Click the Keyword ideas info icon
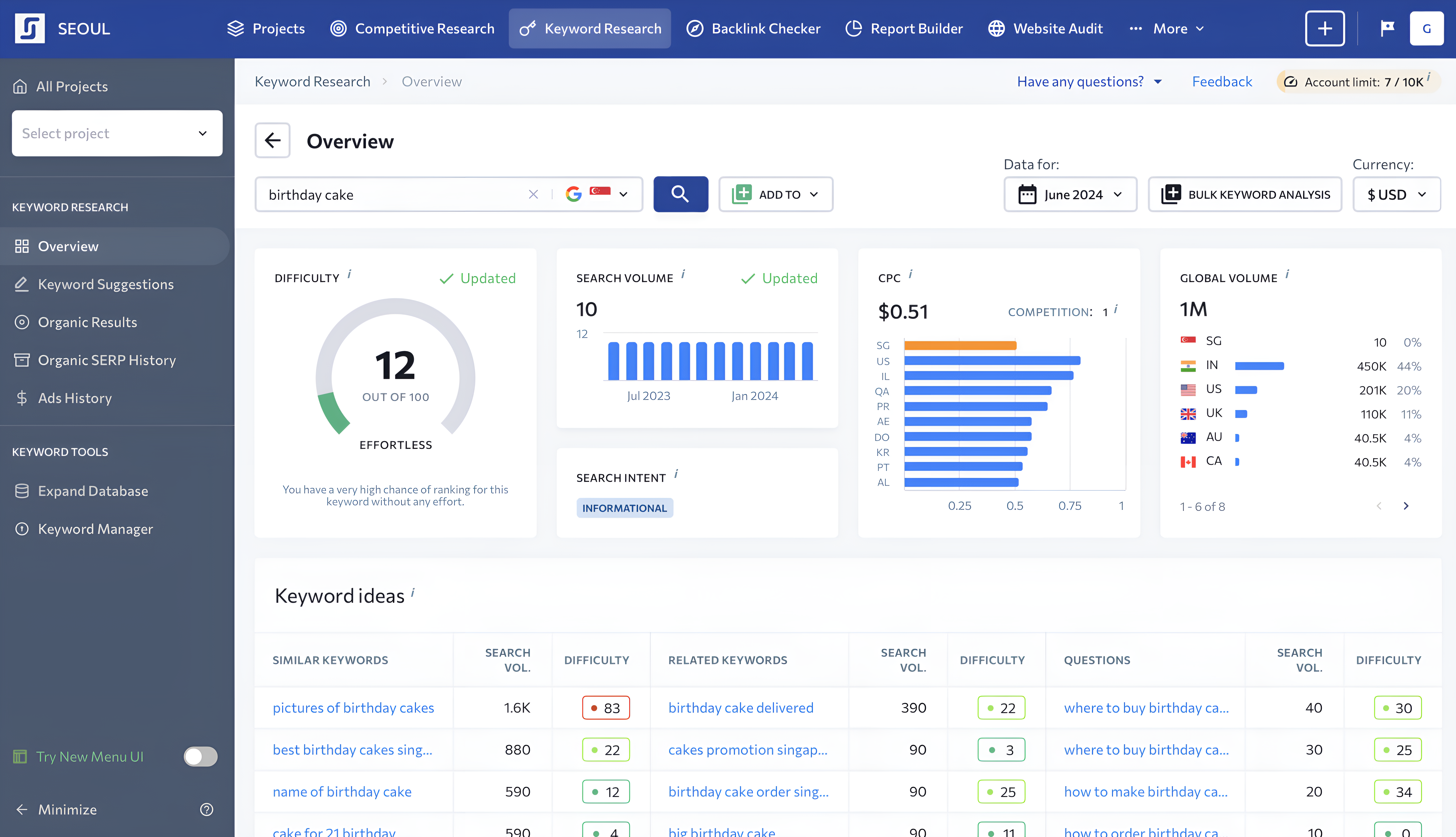1456x837 pixels. [x=413, y=592]
